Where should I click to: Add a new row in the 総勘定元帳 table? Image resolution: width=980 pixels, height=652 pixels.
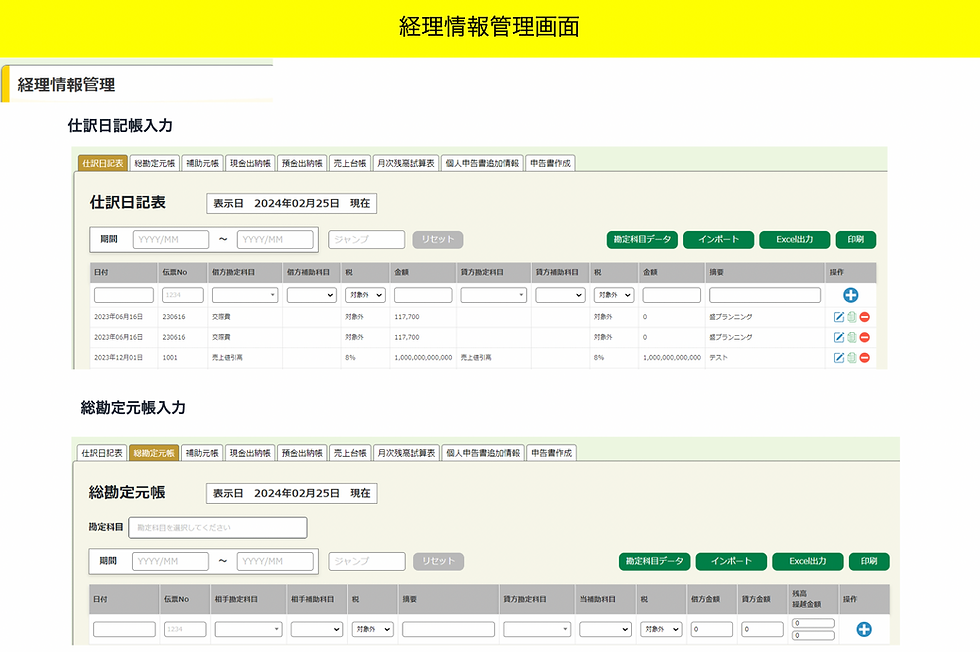click(864, 629)
